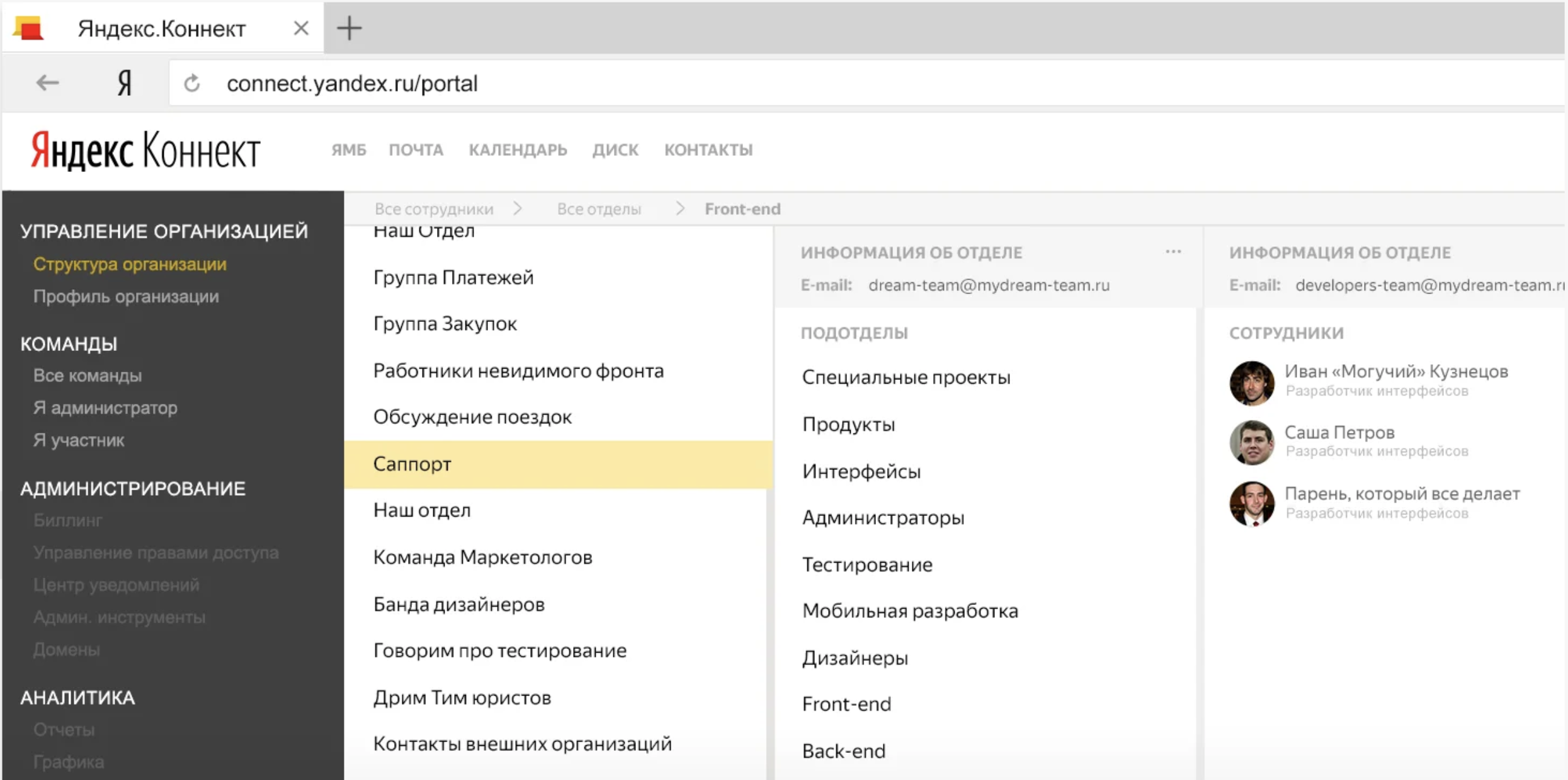Screen dimensions: 1568x780
Task: Close the Яндекс.Коннект browser tab
Action: (301, 28)
